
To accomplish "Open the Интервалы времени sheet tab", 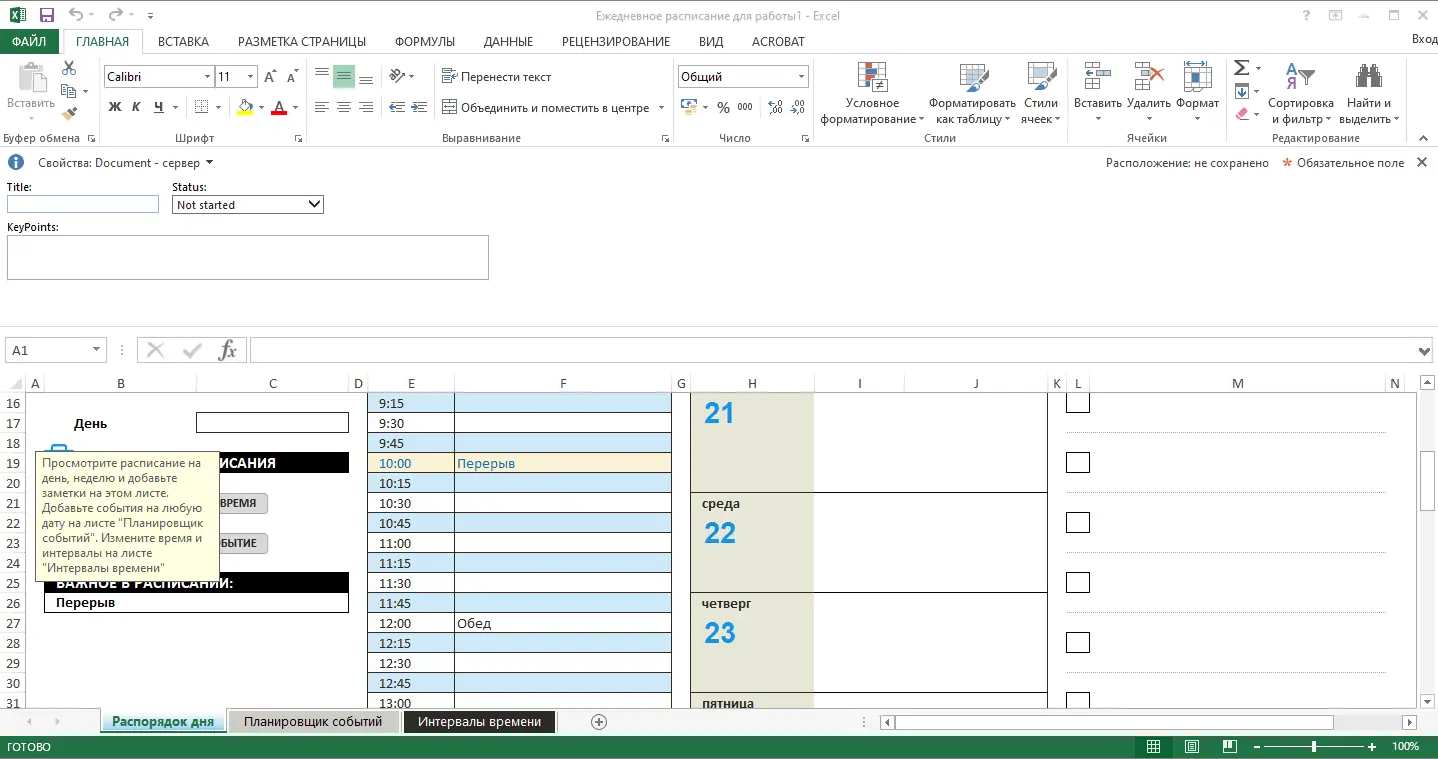I will [x=479, y=722].
